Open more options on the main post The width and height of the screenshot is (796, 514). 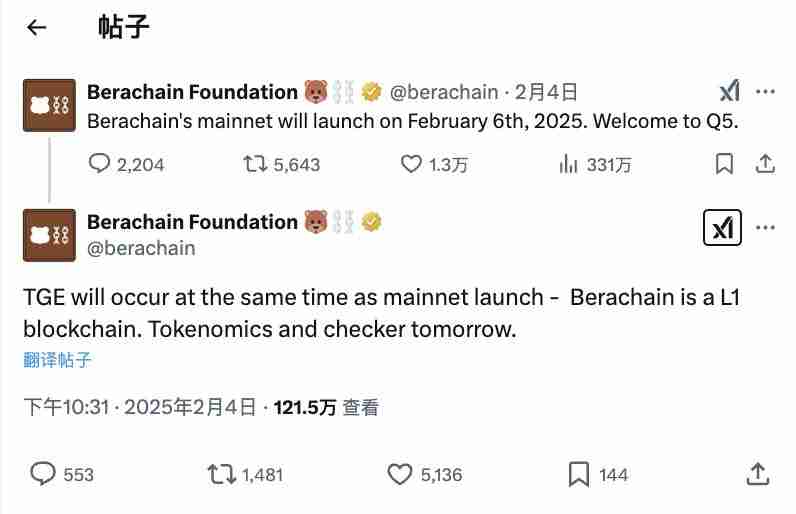coord(765,228)
